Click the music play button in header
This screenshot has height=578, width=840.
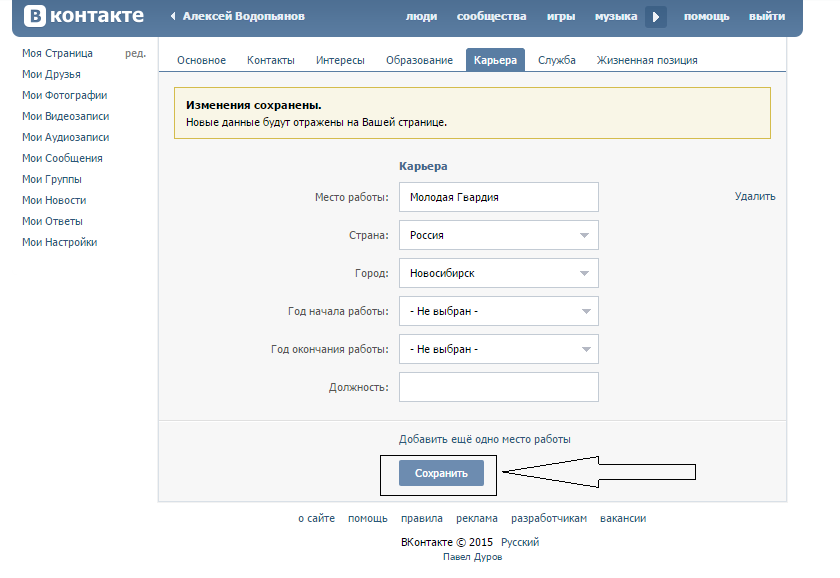point(656,17)
